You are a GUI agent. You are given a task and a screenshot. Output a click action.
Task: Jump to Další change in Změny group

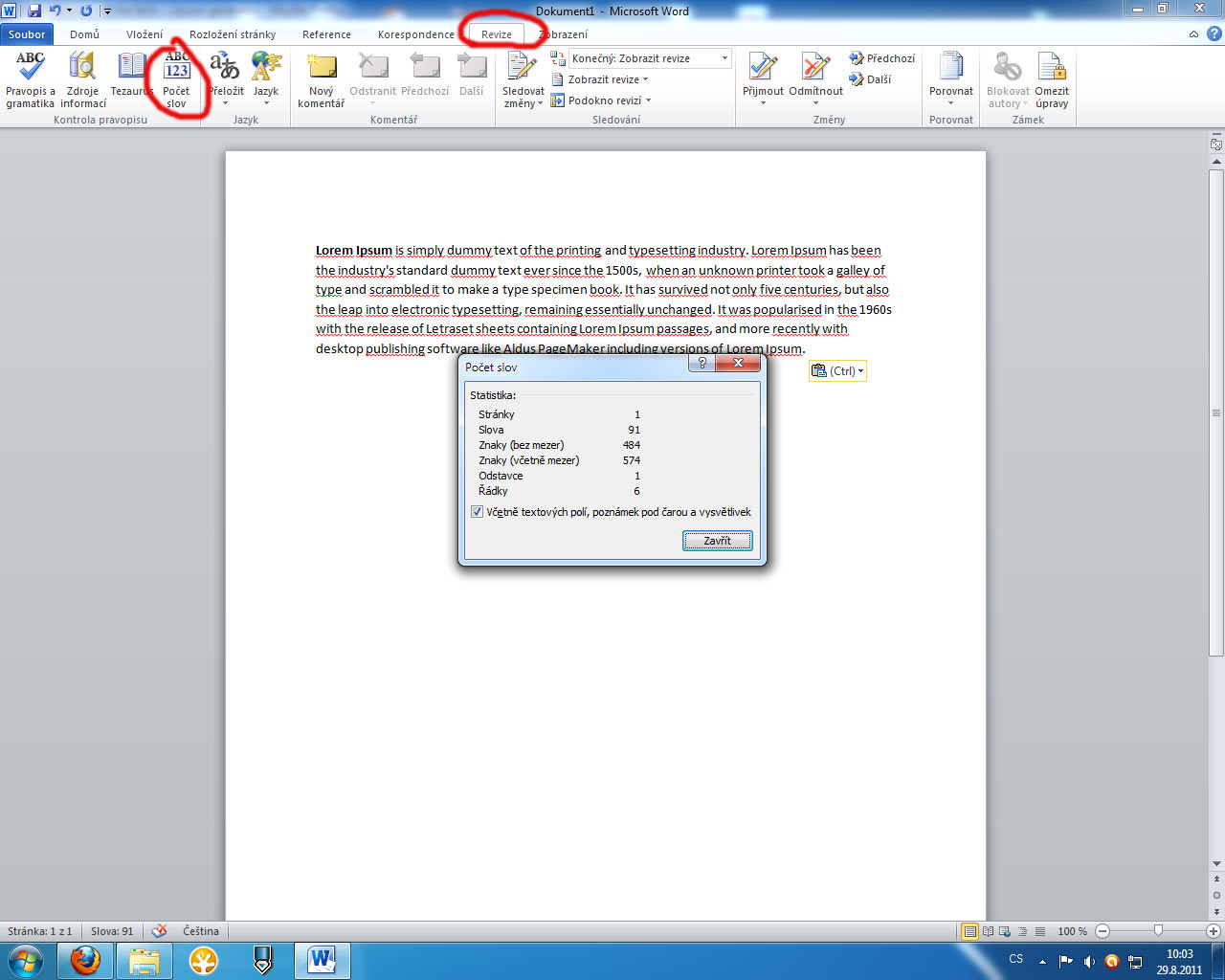tap(870, 79)
